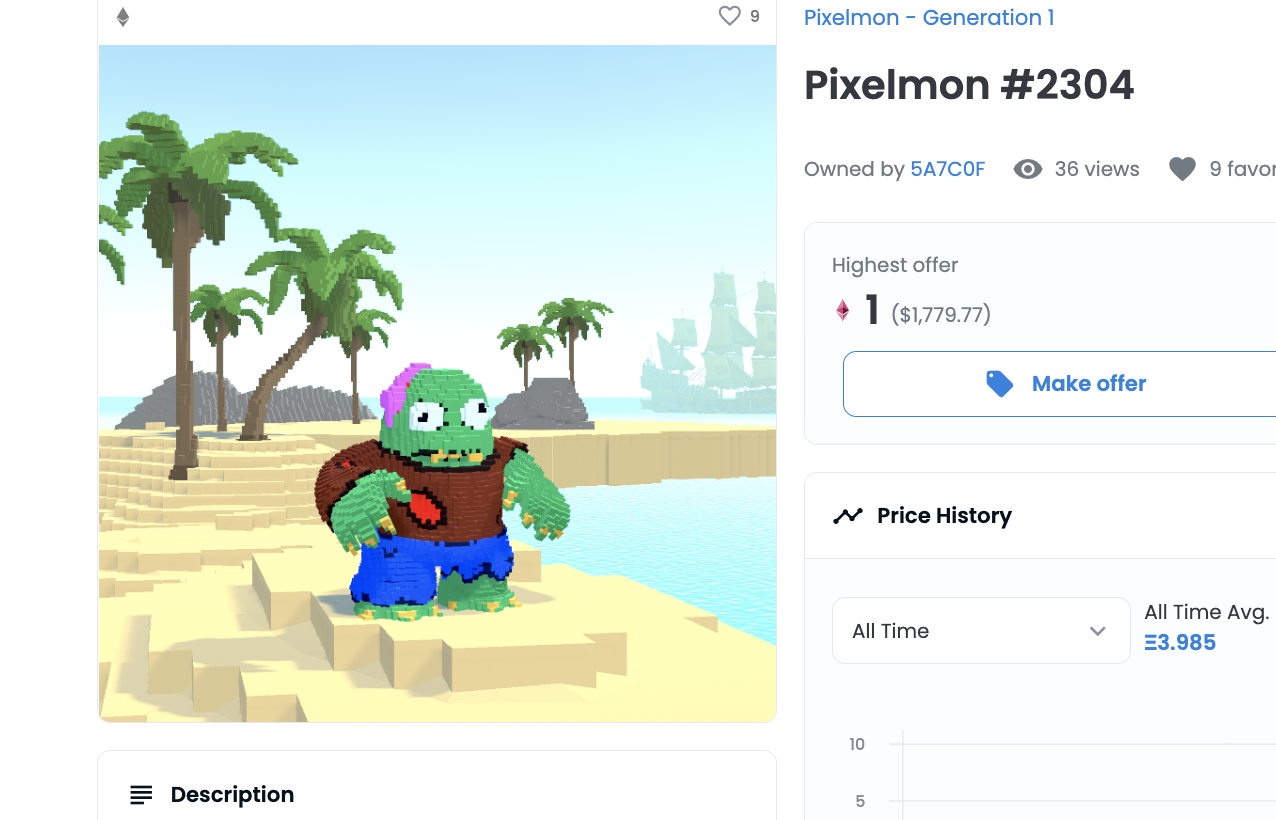
Task: Click the chevron arrow in All Time dropdown
Action: pyautogui.click(x=1097, y=631)
